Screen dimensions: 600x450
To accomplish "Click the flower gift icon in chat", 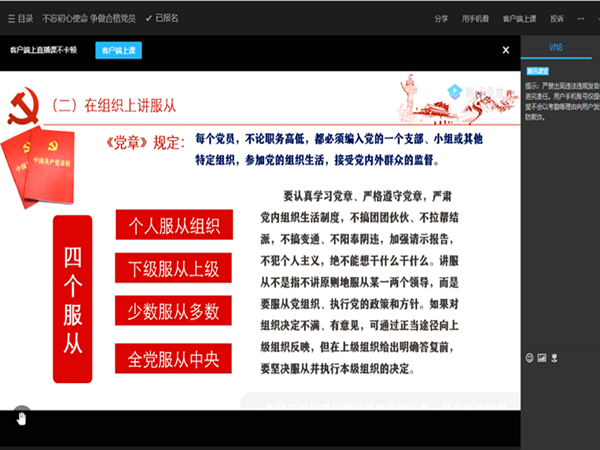I will (x=553, y=357).
